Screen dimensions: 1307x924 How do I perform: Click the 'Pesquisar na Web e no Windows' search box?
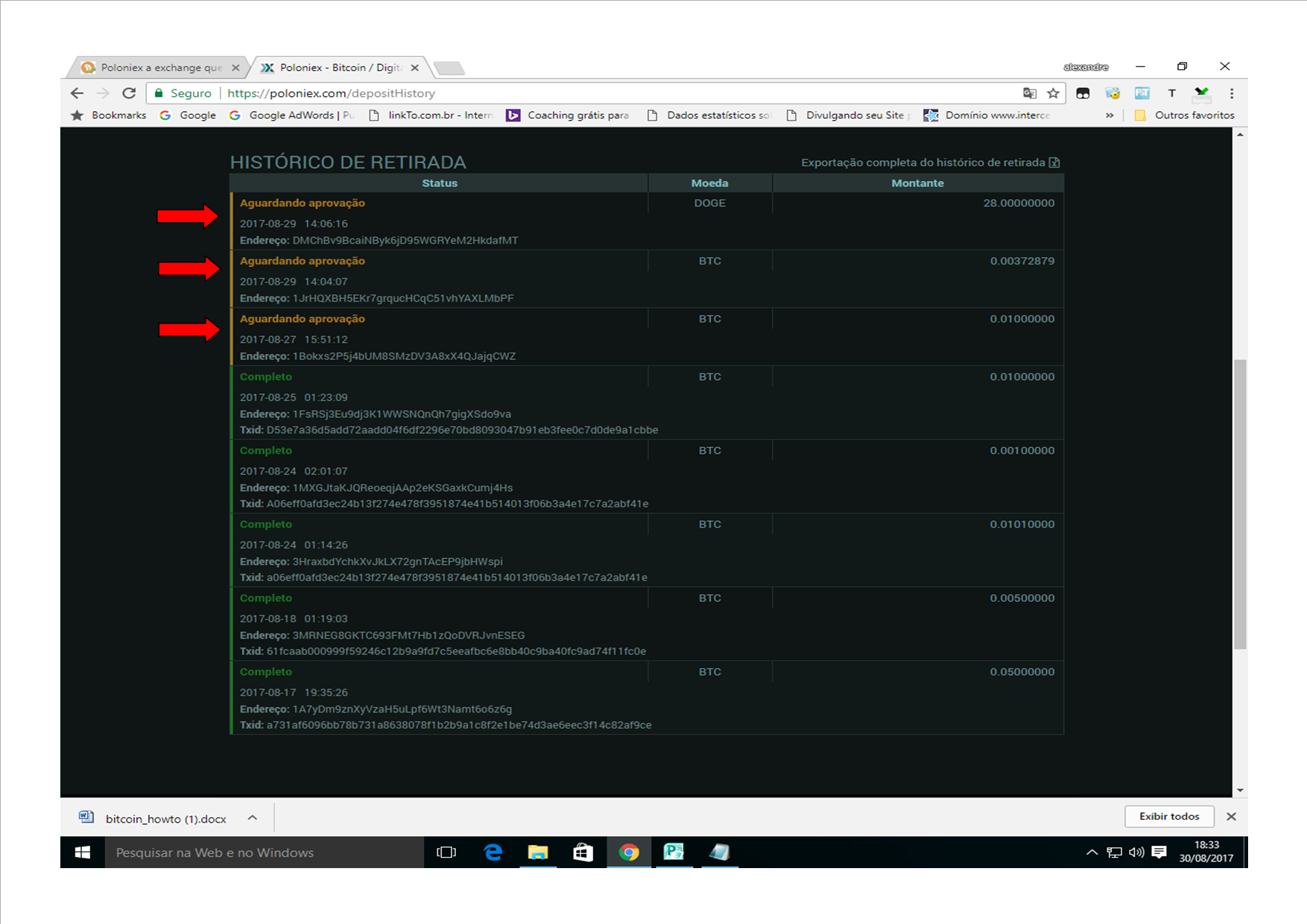265,852
